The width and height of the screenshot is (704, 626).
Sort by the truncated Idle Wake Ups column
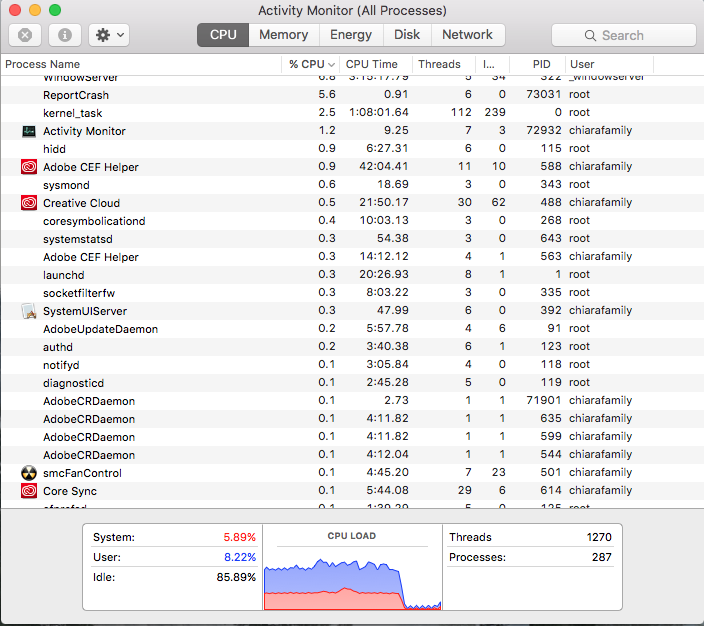click(492, 64)
